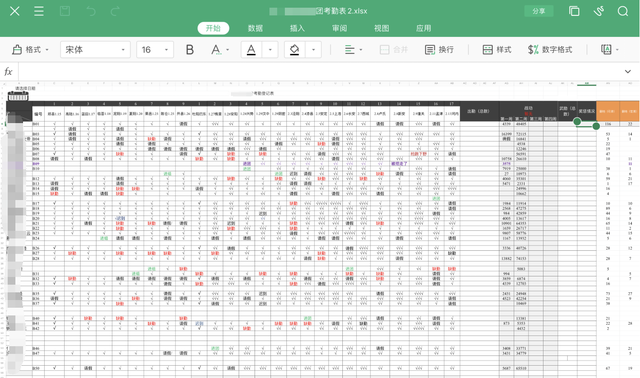Undo the last edit
The height and width of the screenshot is (378, 640).
(x=91, y=11)
